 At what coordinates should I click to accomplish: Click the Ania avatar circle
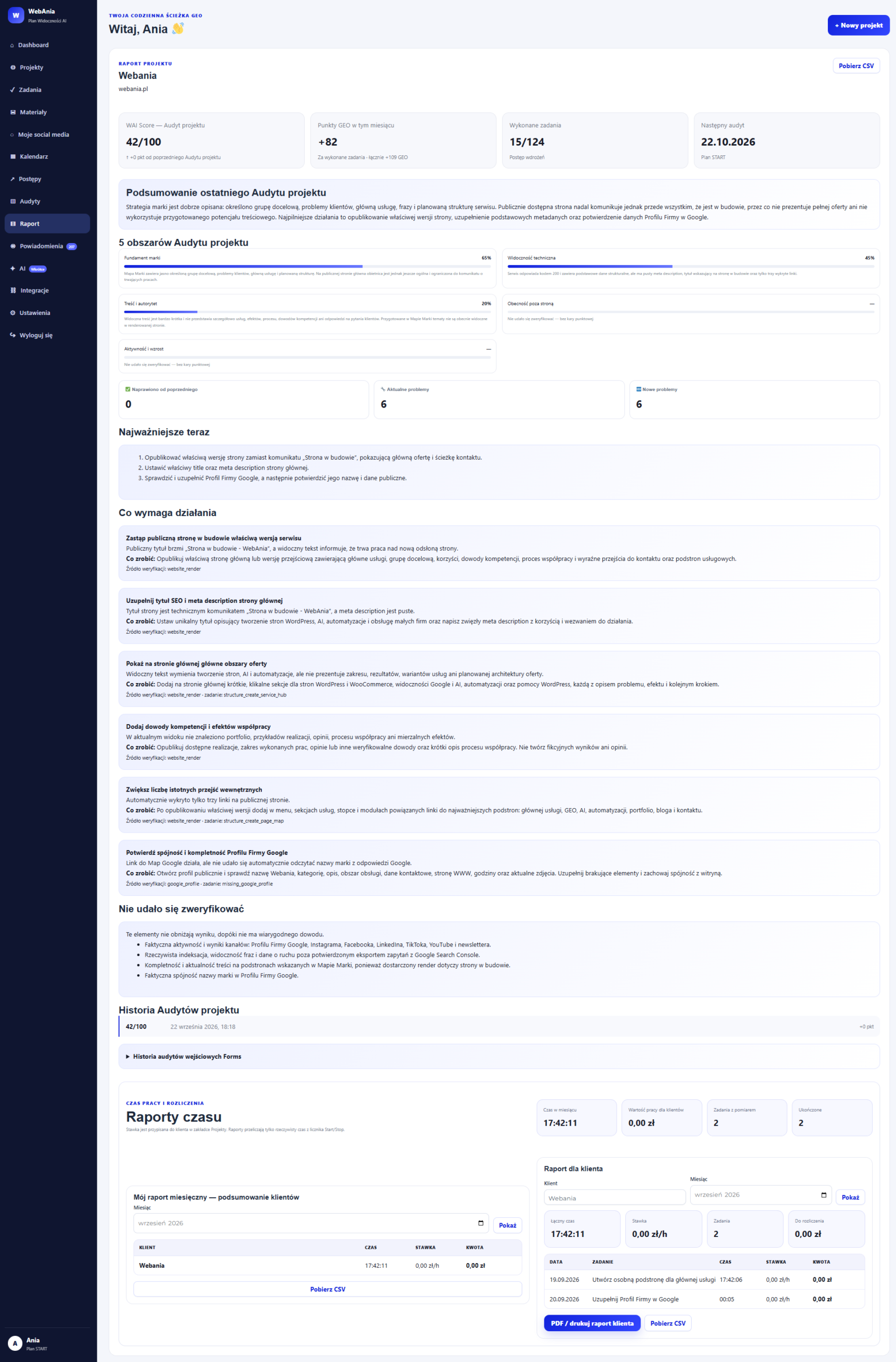tap(15, 1343)
